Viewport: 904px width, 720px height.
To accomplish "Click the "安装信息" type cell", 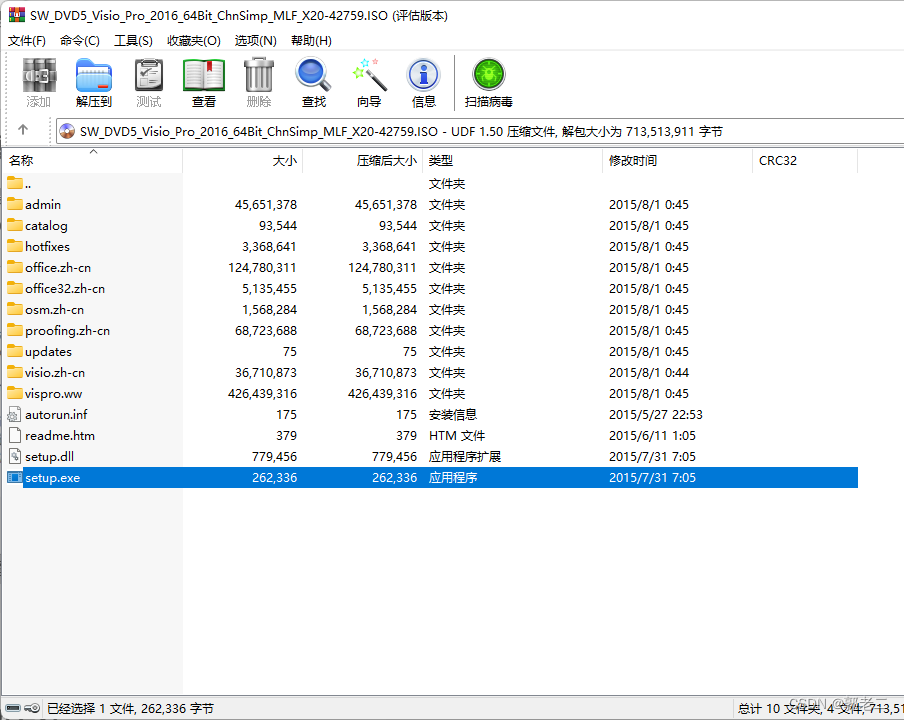I will point(453,414).
